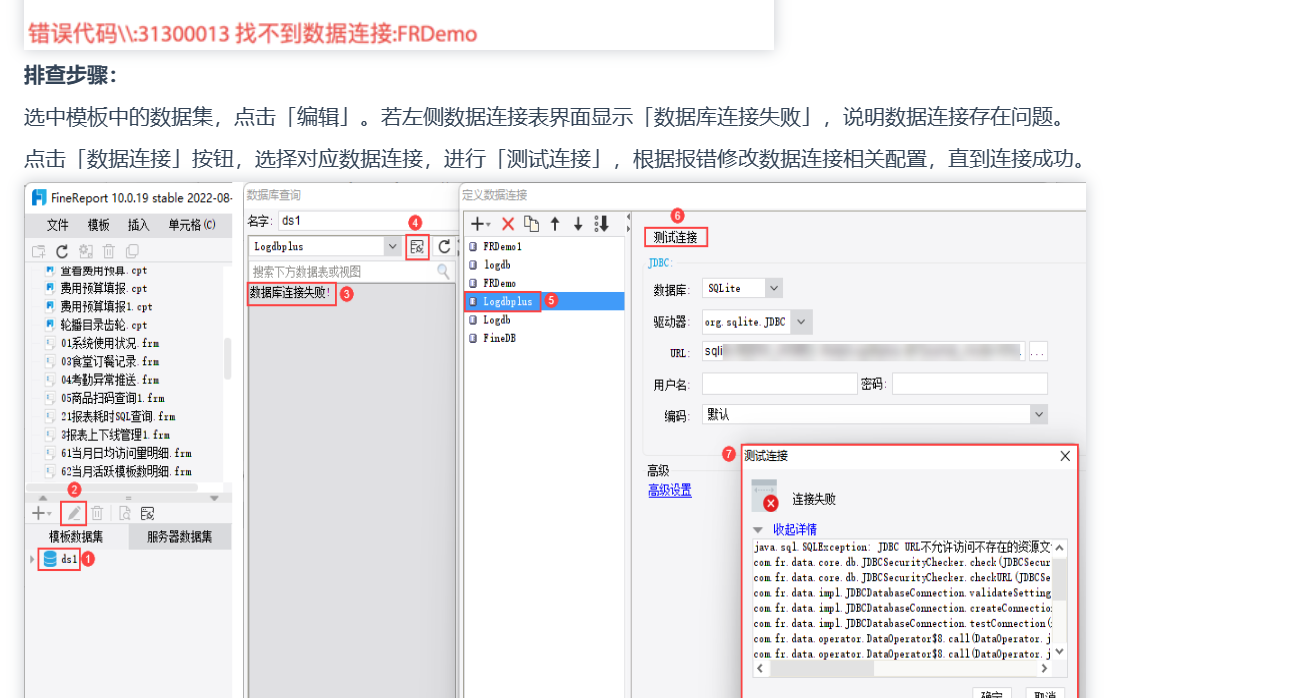Open 轮播目录齿轮.cpt template
1301x698 pixels.
click(x=103, y=325)
